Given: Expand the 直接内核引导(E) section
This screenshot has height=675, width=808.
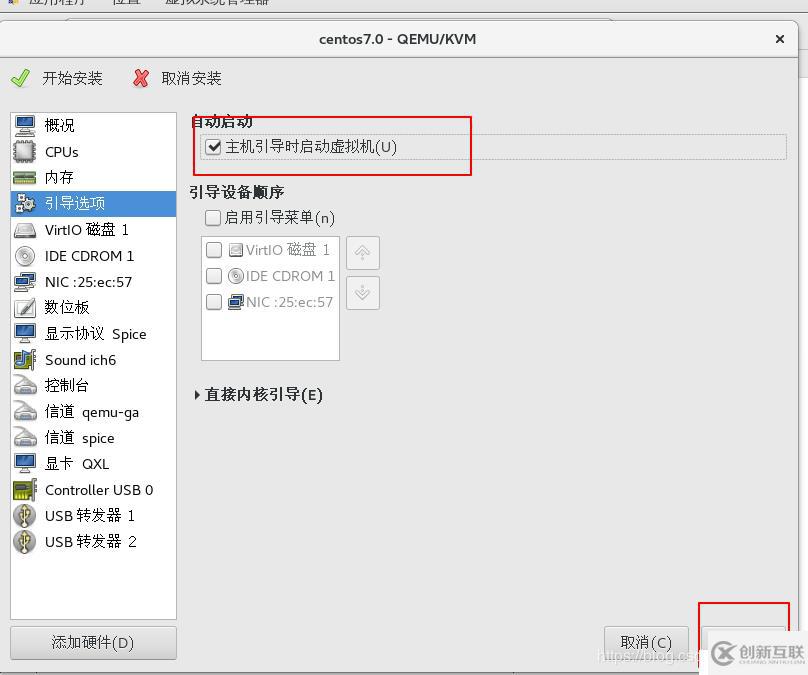Looking at the screenshot, I should pos(197,395).
